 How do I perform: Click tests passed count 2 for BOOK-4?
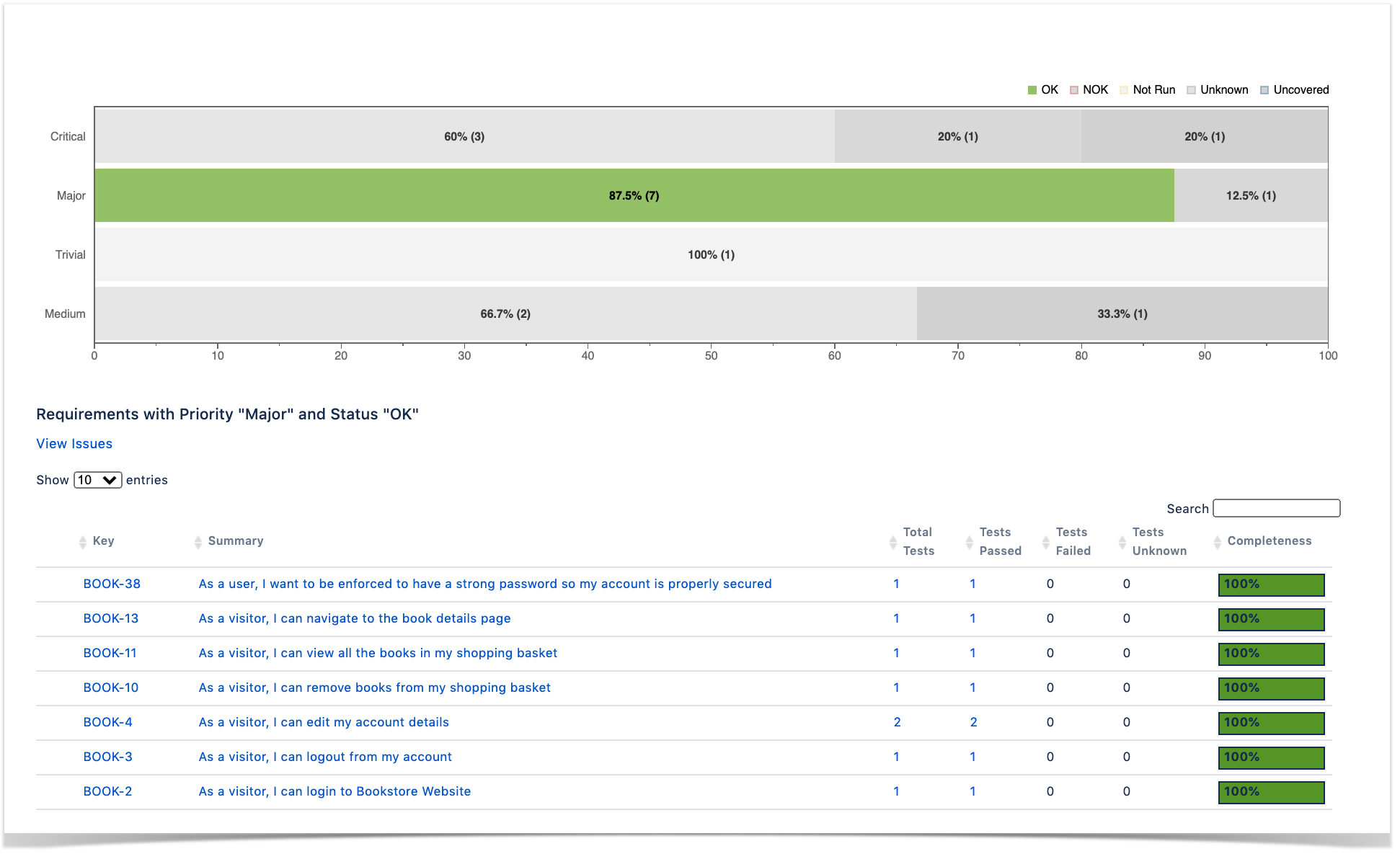pos(974,722)
